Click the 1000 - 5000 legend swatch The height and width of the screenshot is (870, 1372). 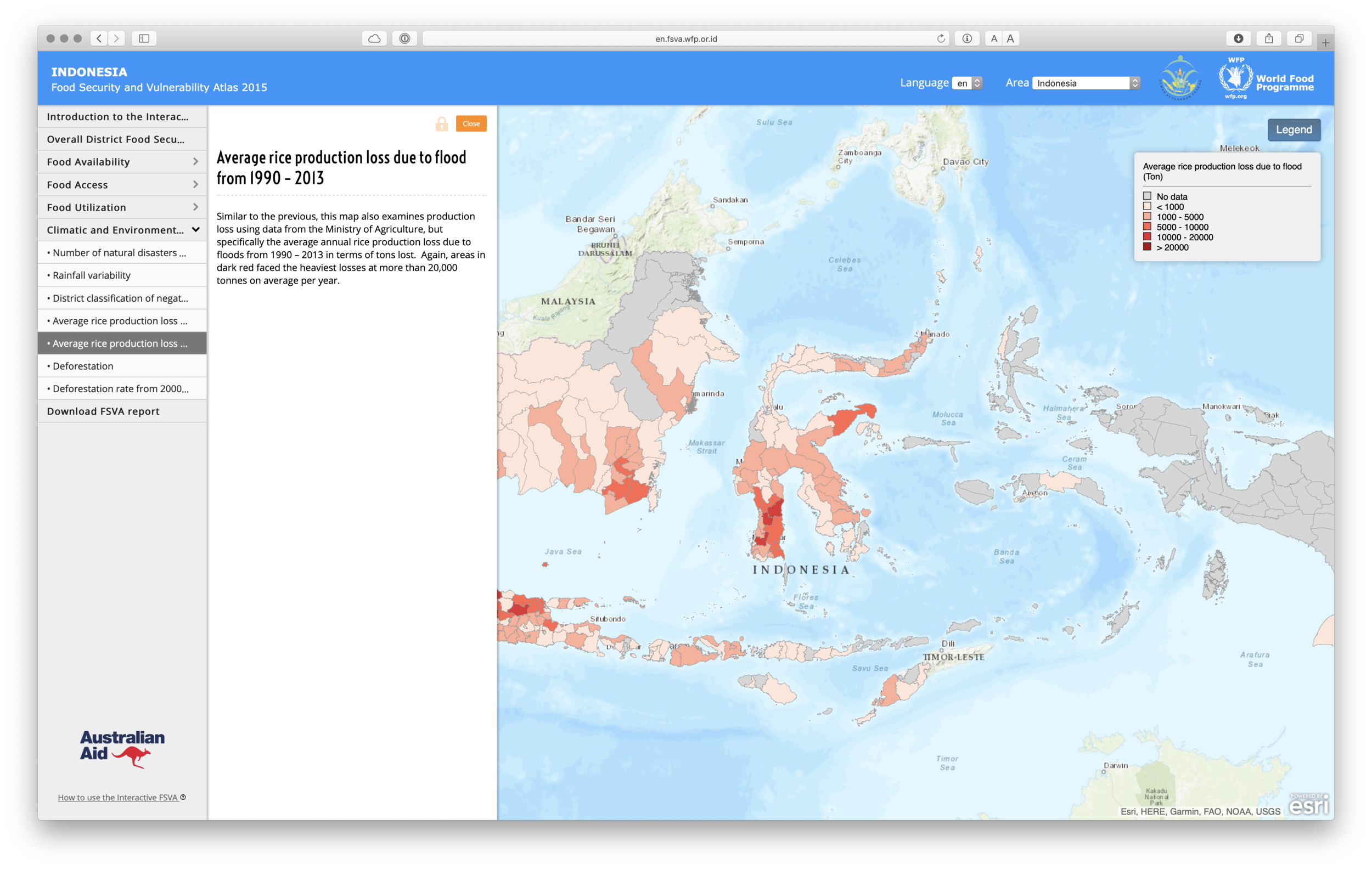pyautogui.click(x=1147, y=216)
